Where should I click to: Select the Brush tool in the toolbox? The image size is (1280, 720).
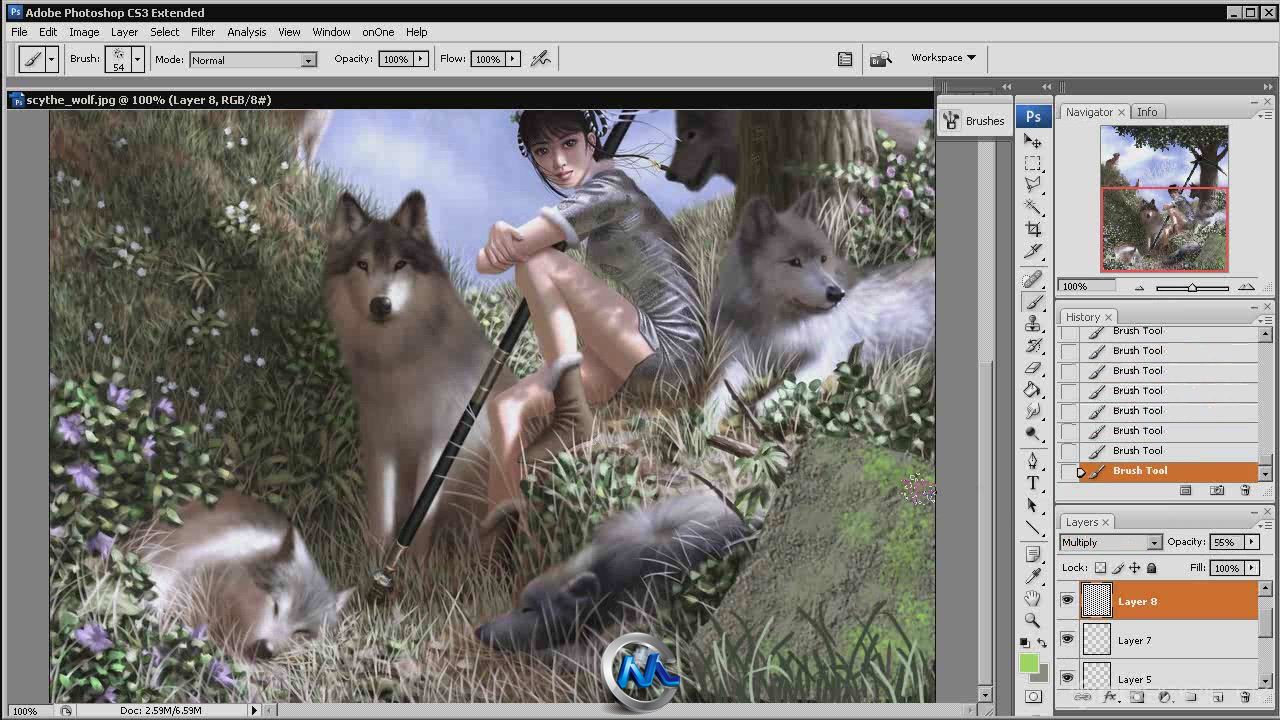[x=1033, y=302]
